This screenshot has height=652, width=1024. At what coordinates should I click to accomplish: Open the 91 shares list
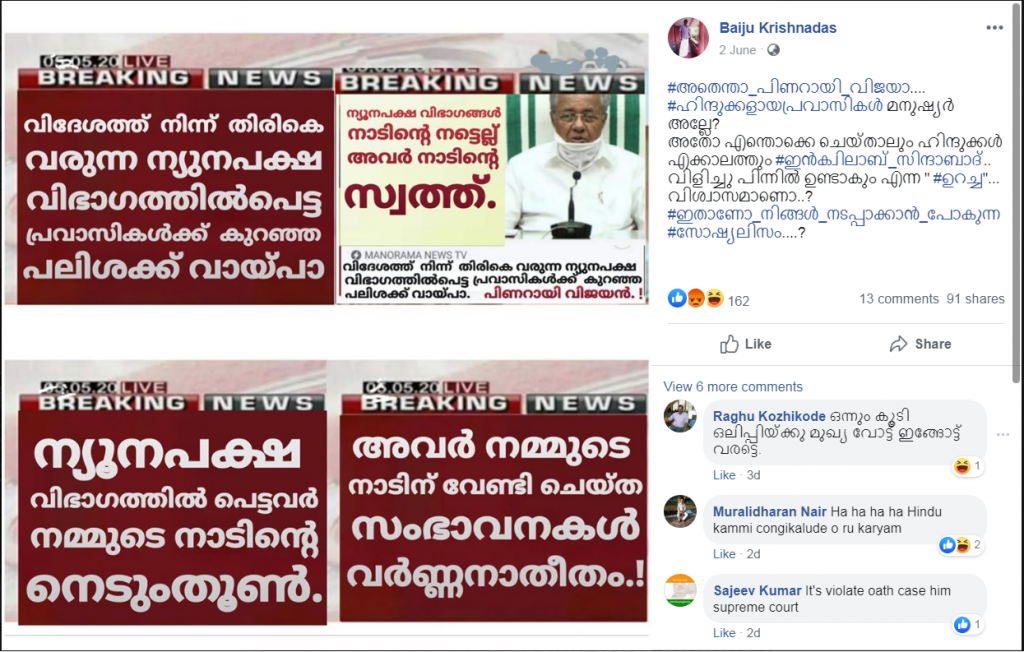(976, 299)
